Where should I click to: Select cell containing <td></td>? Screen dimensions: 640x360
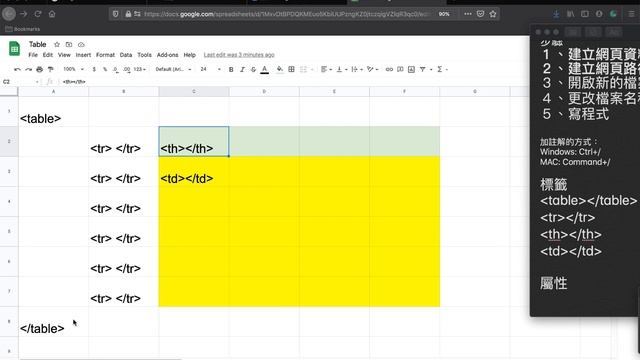click(x=194, y=171)
